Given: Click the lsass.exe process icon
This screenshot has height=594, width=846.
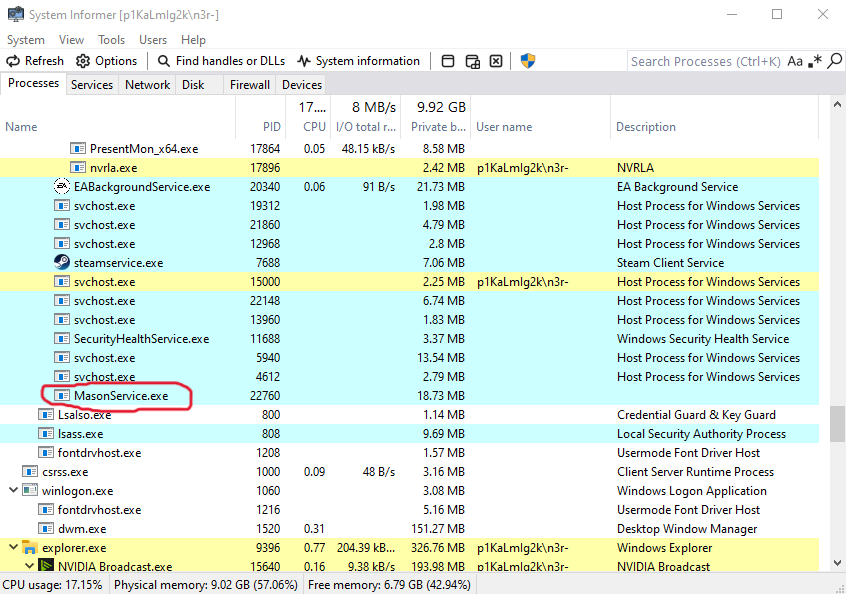Looking at the screenshot, I should [46, 434].
